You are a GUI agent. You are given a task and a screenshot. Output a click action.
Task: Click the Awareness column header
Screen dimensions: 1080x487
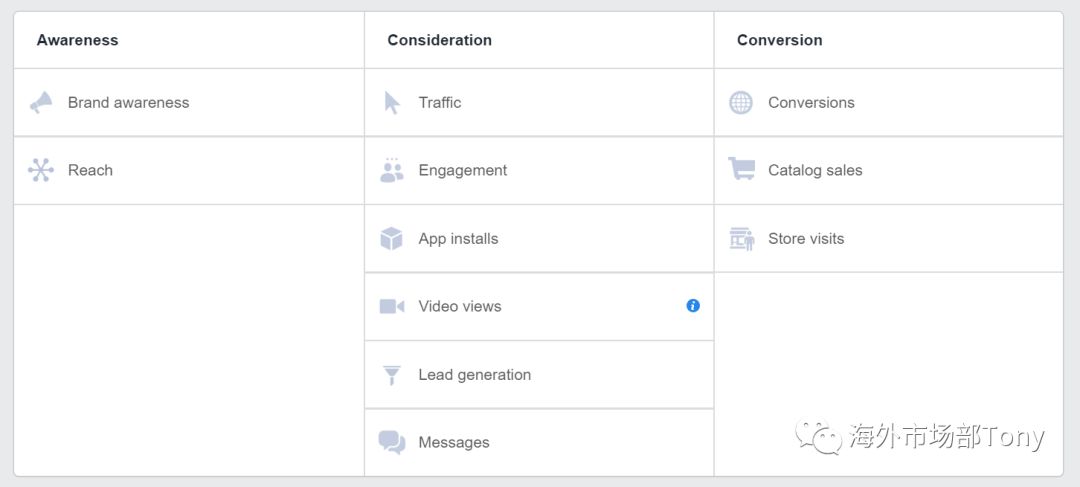(77, 40)
